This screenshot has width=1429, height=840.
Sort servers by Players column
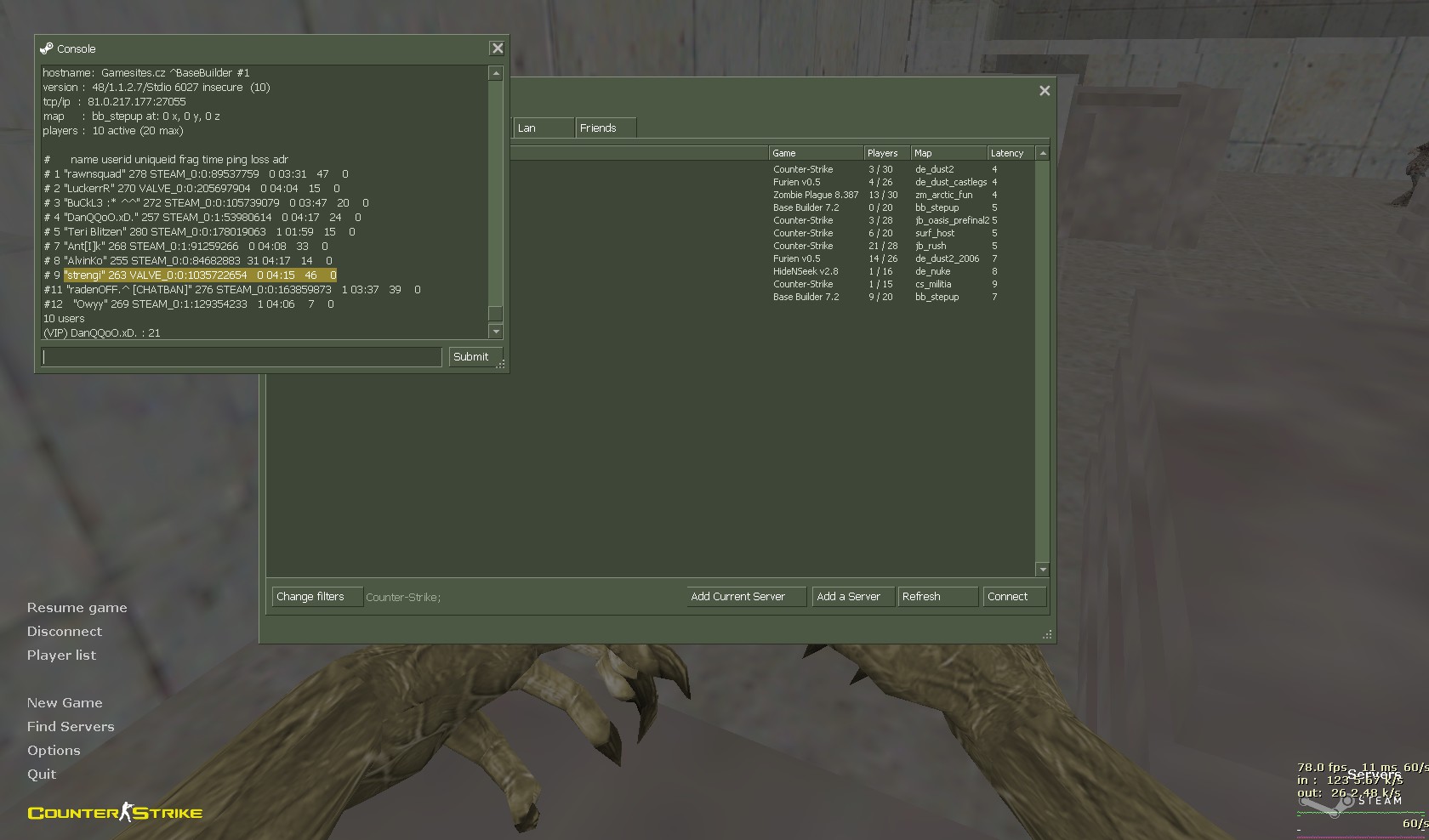(x=886, y=153)
